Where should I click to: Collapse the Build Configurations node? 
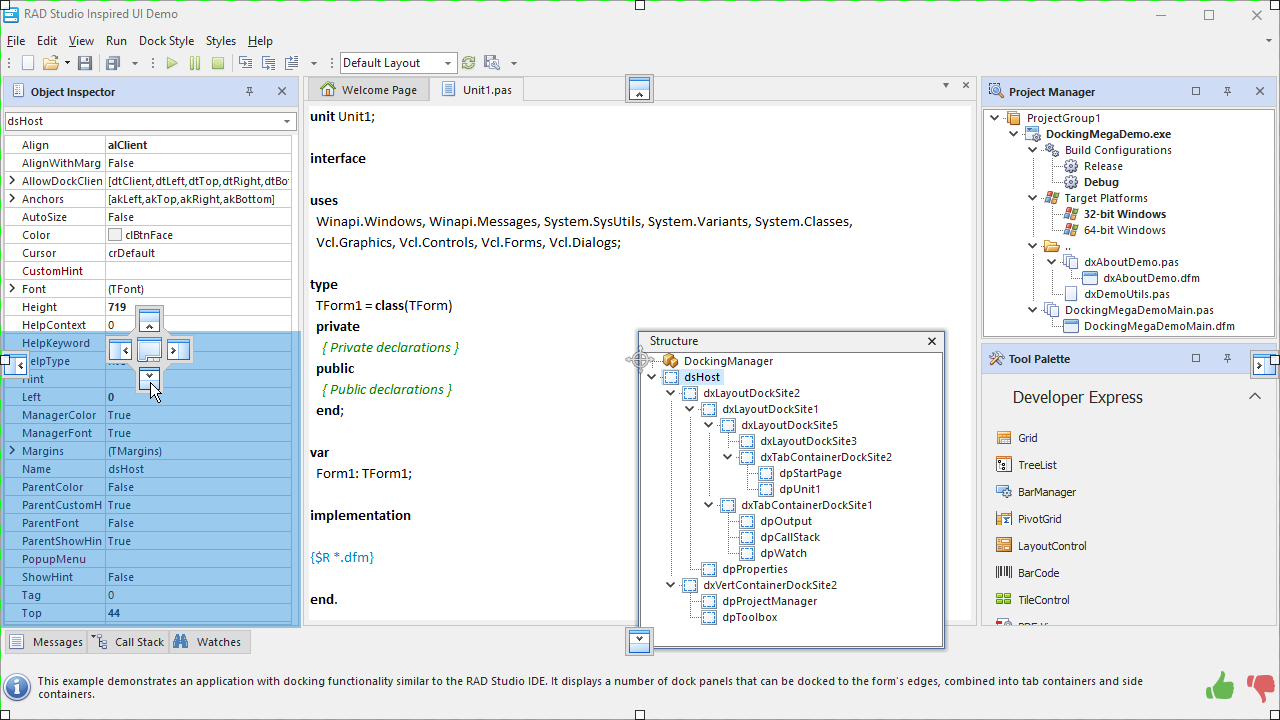(x=1033, y=150)
